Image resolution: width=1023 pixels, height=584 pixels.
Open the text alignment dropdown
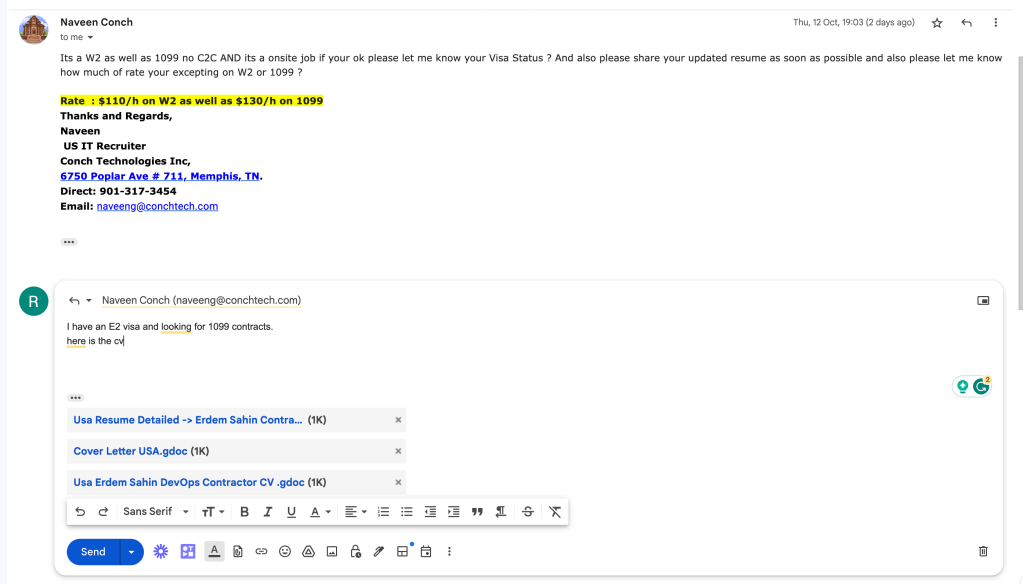click(x=356, y=512)
